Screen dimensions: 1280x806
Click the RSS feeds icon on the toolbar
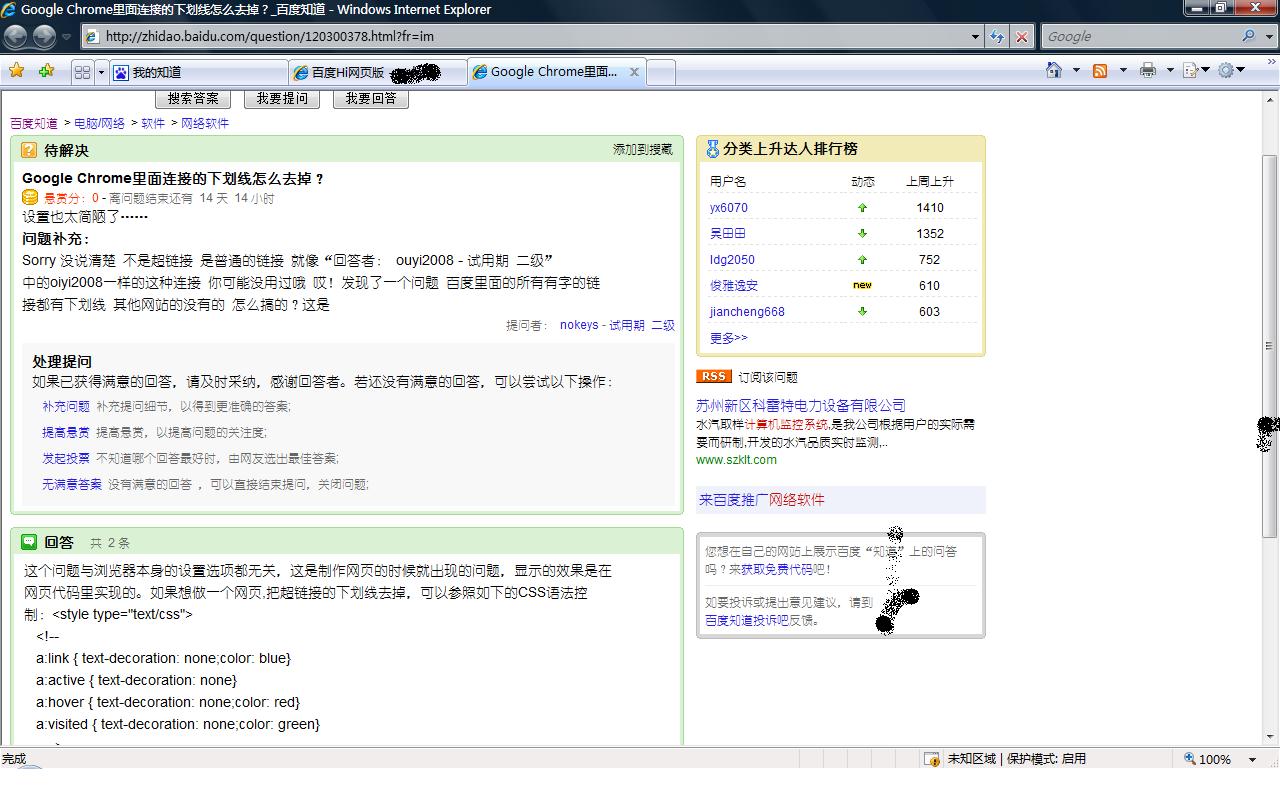tap(1100, 71)
